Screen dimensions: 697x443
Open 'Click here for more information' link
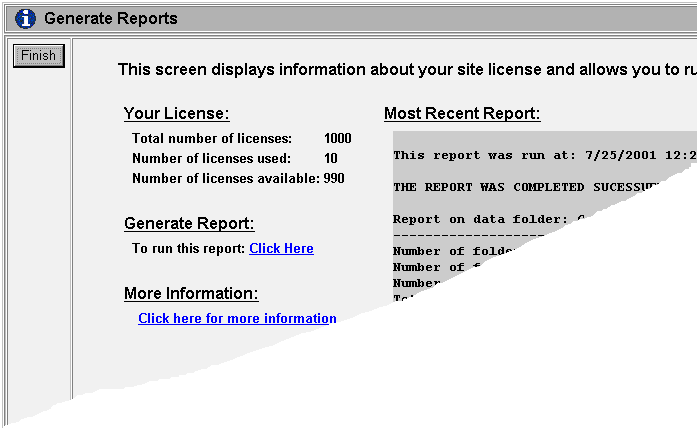click(237, 318)
